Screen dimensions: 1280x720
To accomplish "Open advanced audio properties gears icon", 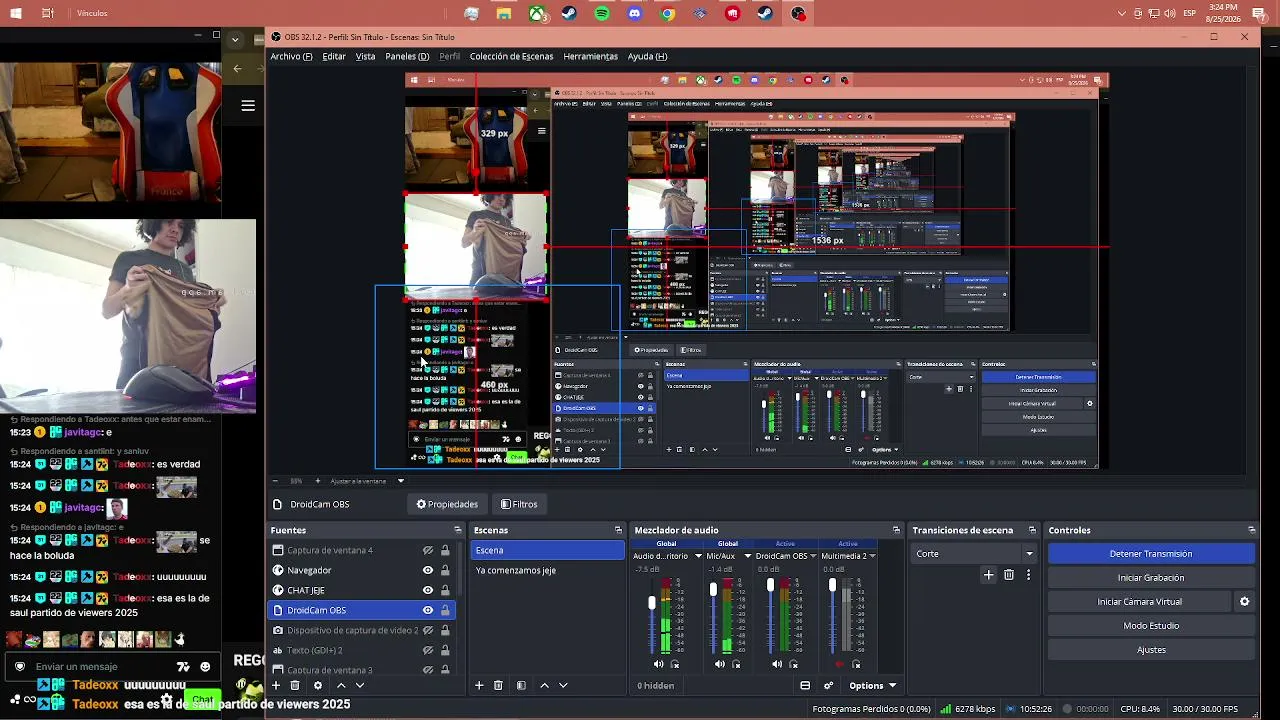I will click(828, 685).
